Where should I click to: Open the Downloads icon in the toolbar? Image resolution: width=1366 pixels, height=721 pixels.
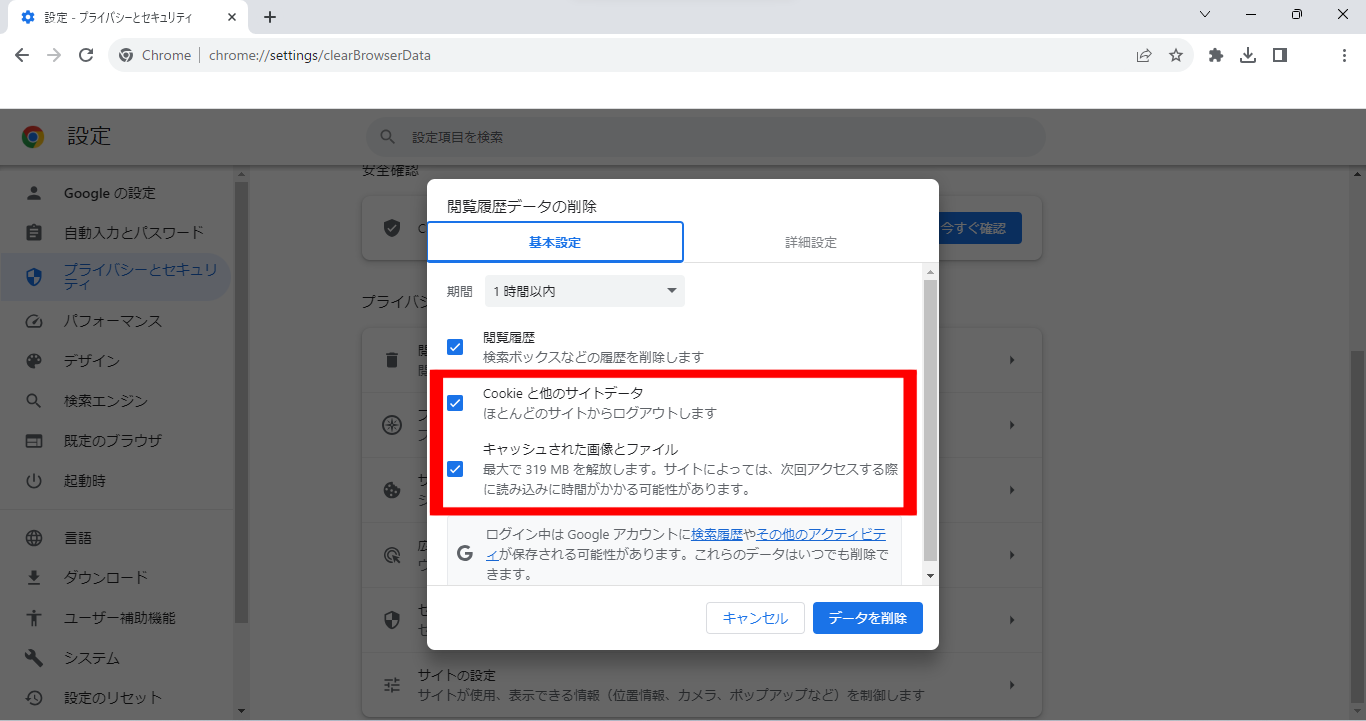(1247, 55)
